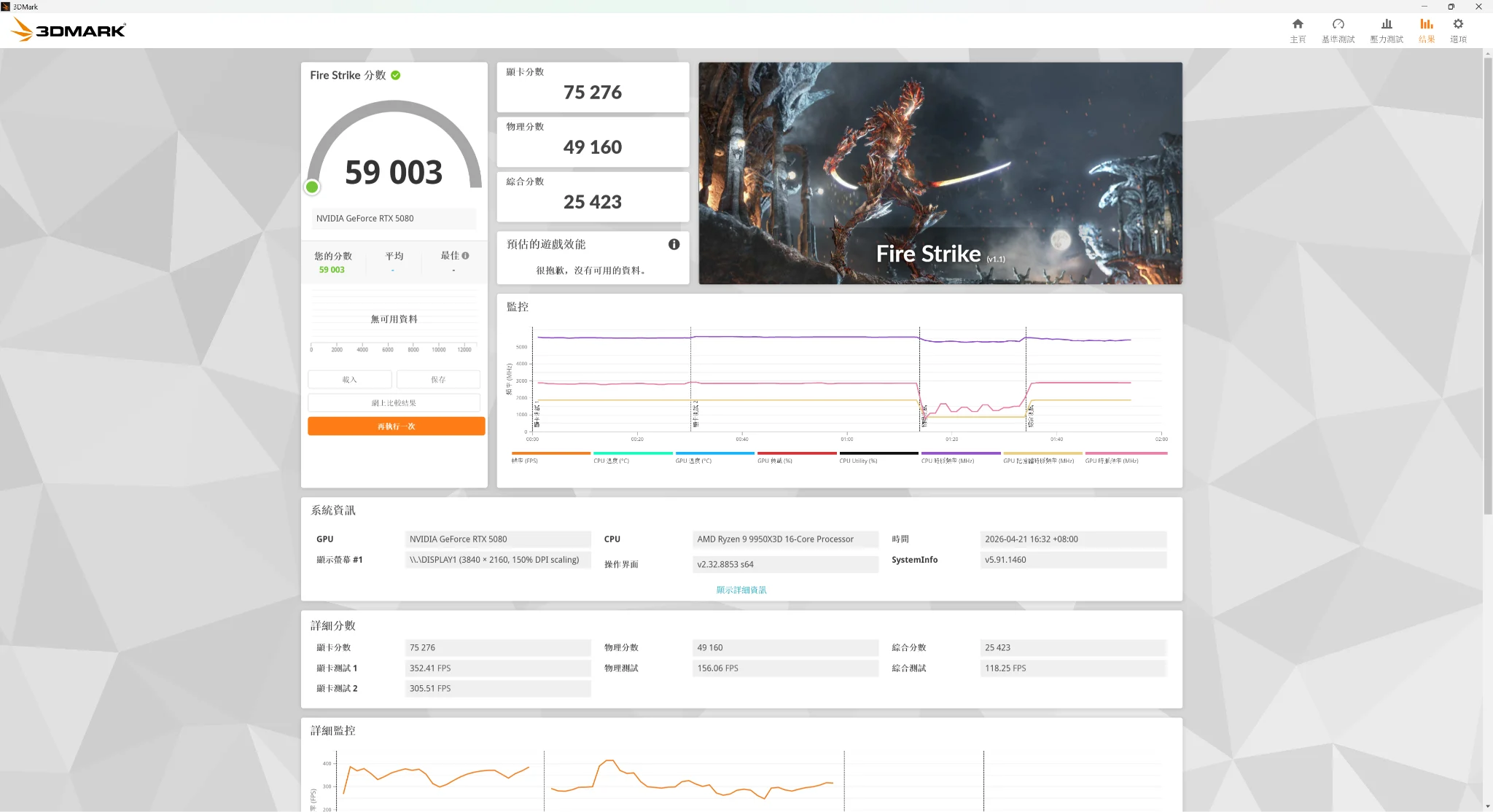Click the info icon next to 最佳
Viewport: 1493px width, 812px height.
465,256
